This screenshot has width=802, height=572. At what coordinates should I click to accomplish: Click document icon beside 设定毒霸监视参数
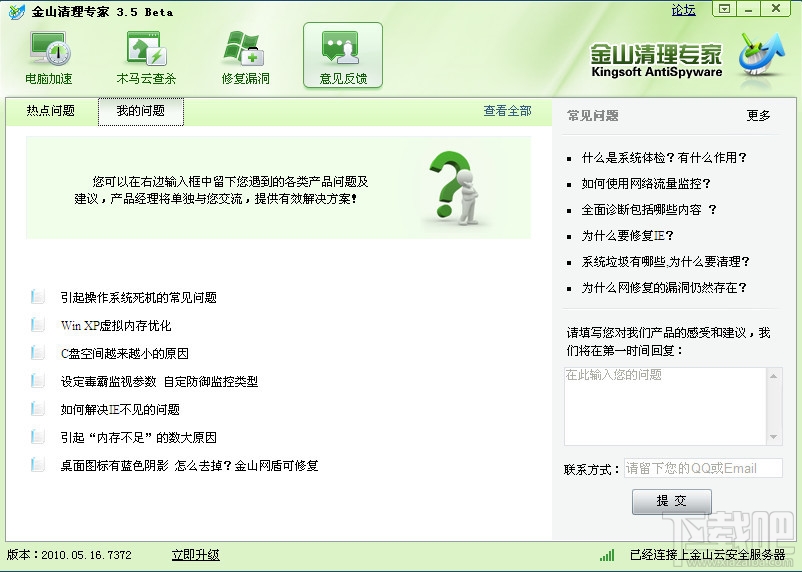pyautogui.click(x=38, y=381)
